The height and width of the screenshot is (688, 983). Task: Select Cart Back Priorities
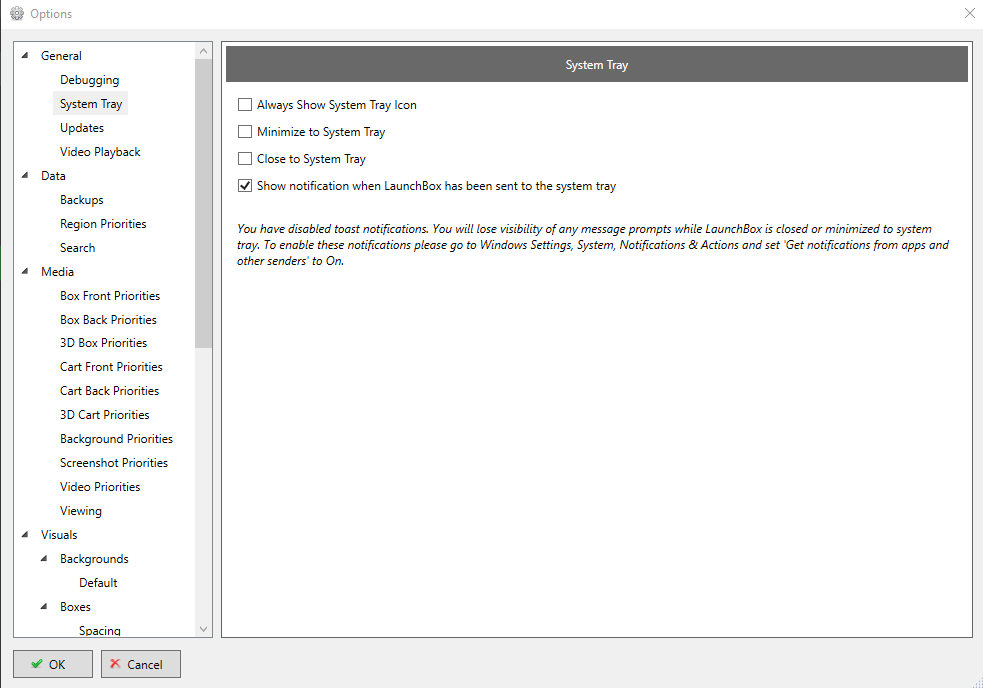pos(110,391)
